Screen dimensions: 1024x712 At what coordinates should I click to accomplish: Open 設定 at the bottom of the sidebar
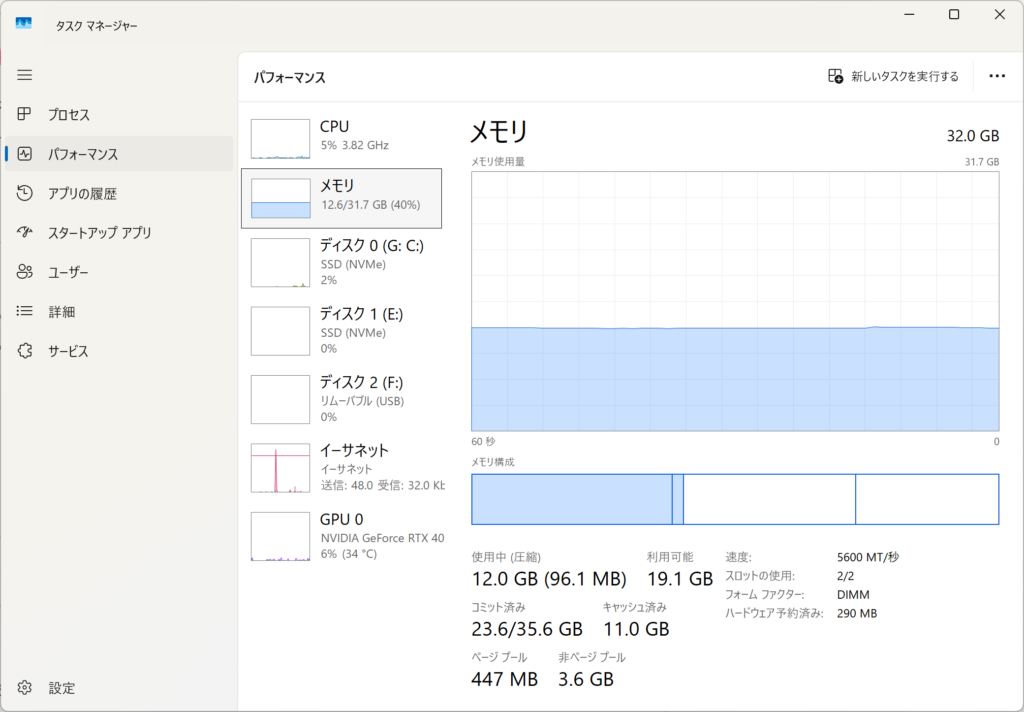click(119, 688)
